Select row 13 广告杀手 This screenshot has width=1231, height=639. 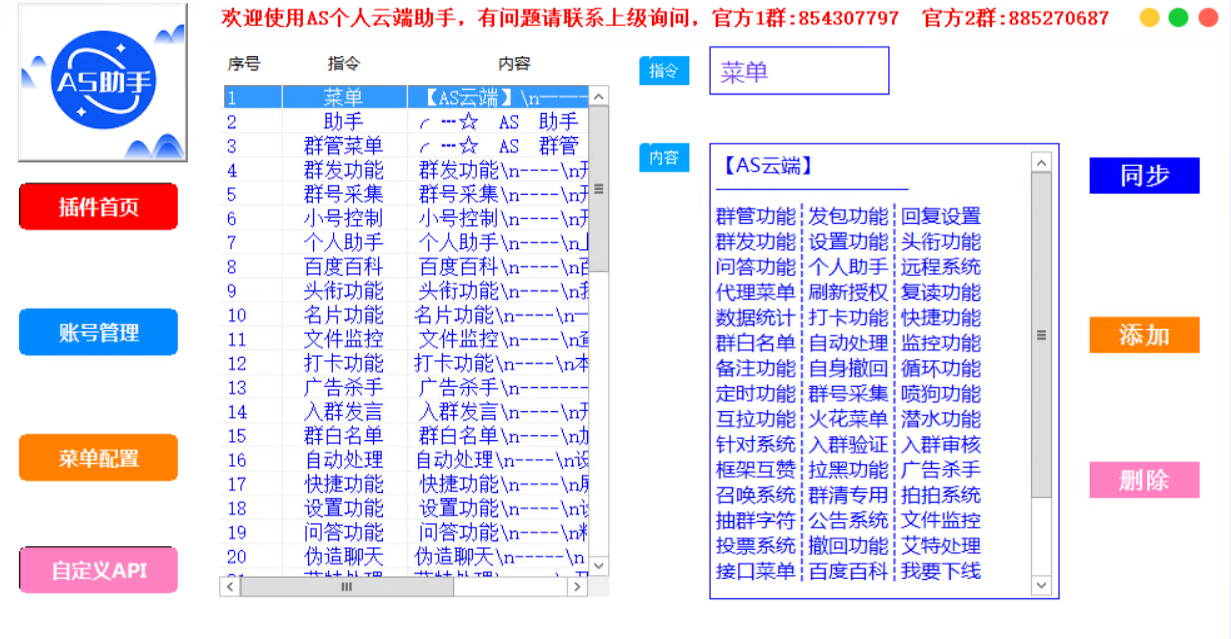tap(343, 388)
